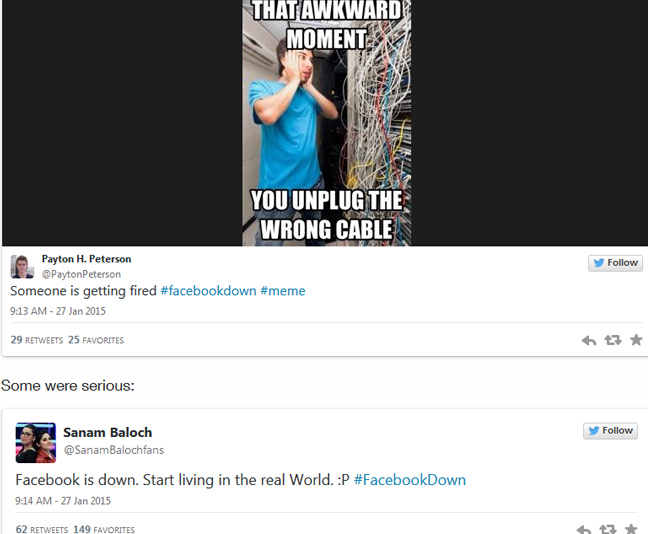
Task: Retweet Sanam Baloch's Facebook is down tweet
Action: click(x=608, y=529)
